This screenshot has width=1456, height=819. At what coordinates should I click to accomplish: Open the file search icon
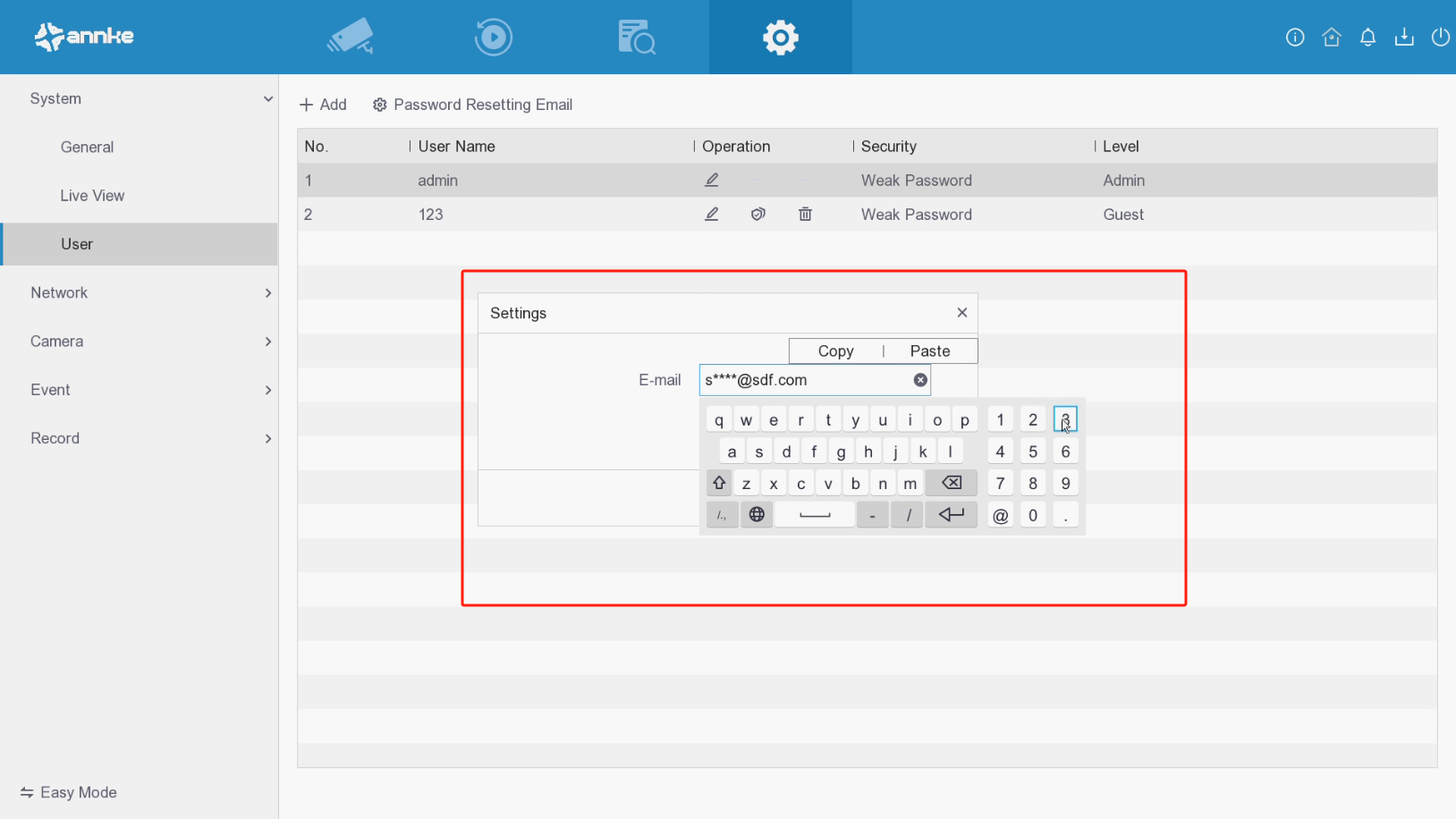[x=636, y=37]
